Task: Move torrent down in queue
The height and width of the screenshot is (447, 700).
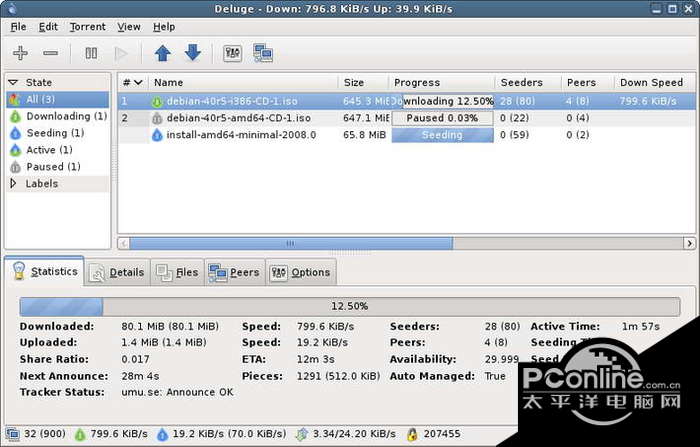Action: click(193, 53)
